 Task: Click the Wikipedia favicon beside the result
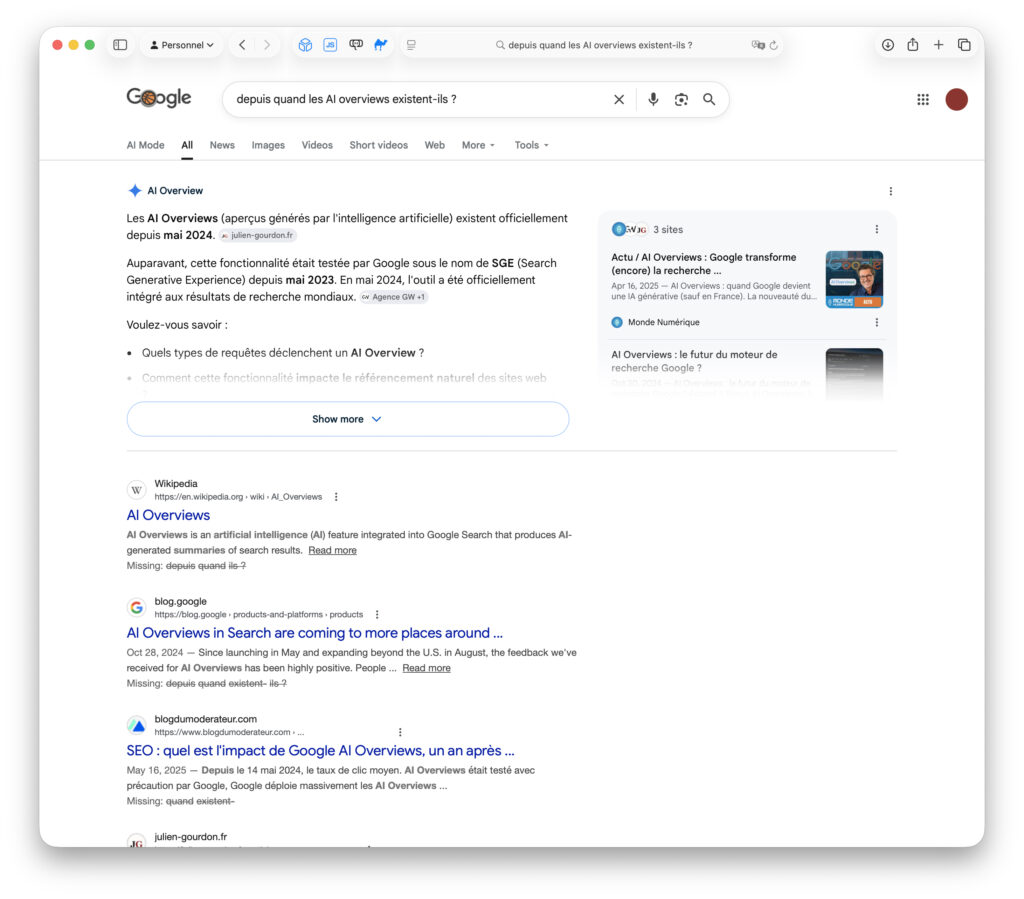[x=136, y=490]
